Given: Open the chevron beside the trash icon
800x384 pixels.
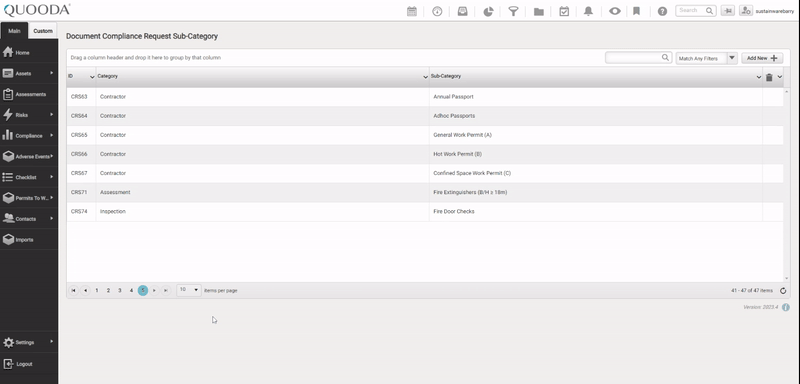Looking at the screenshot, I should (780, 77).
